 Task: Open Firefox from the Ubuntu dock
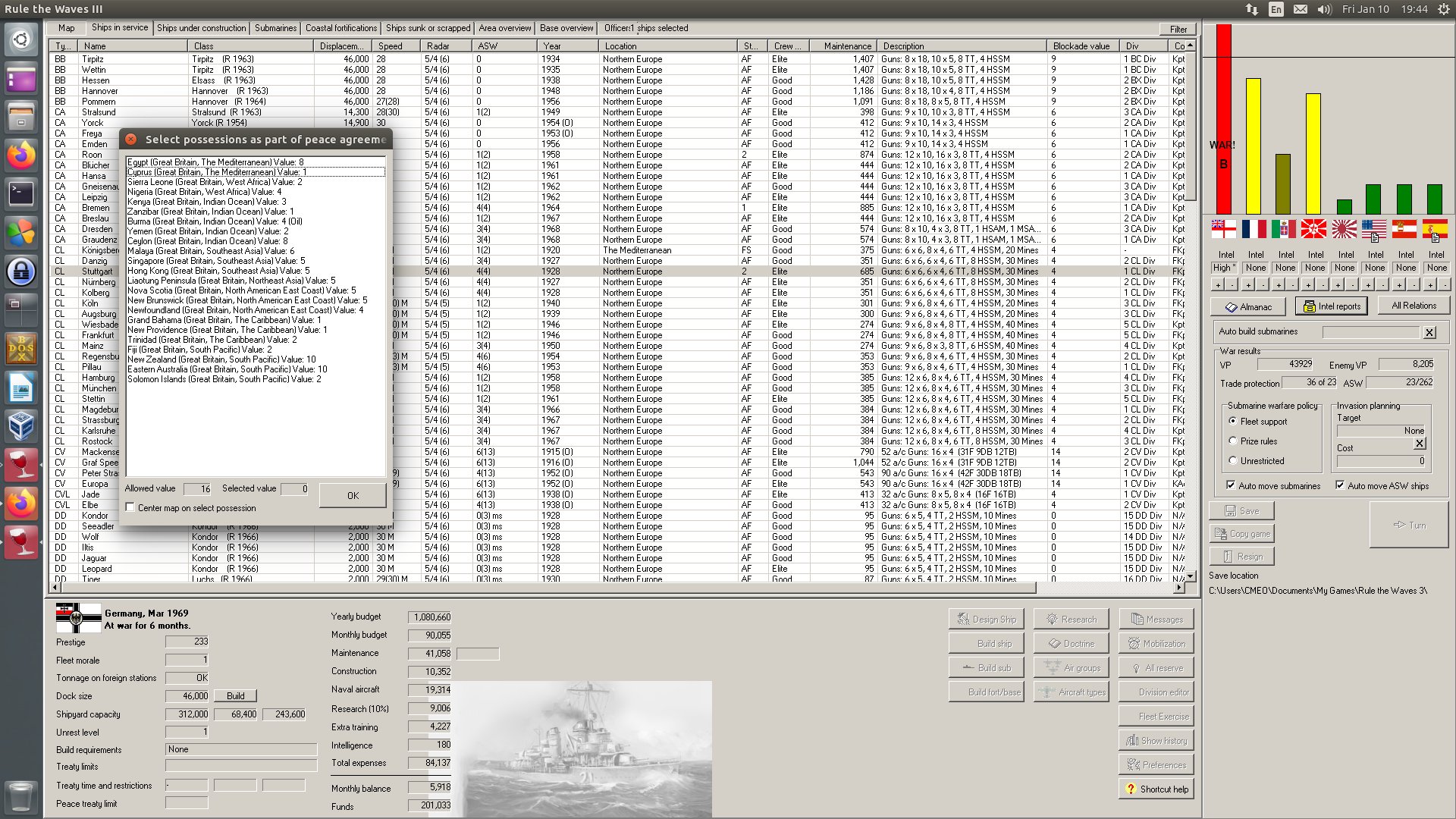21,155
